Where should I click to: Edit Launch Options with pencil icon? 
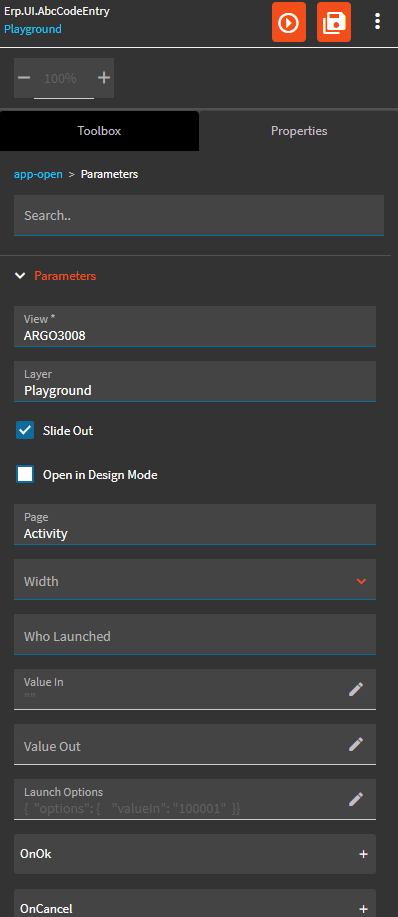click(x=356, y=799)
